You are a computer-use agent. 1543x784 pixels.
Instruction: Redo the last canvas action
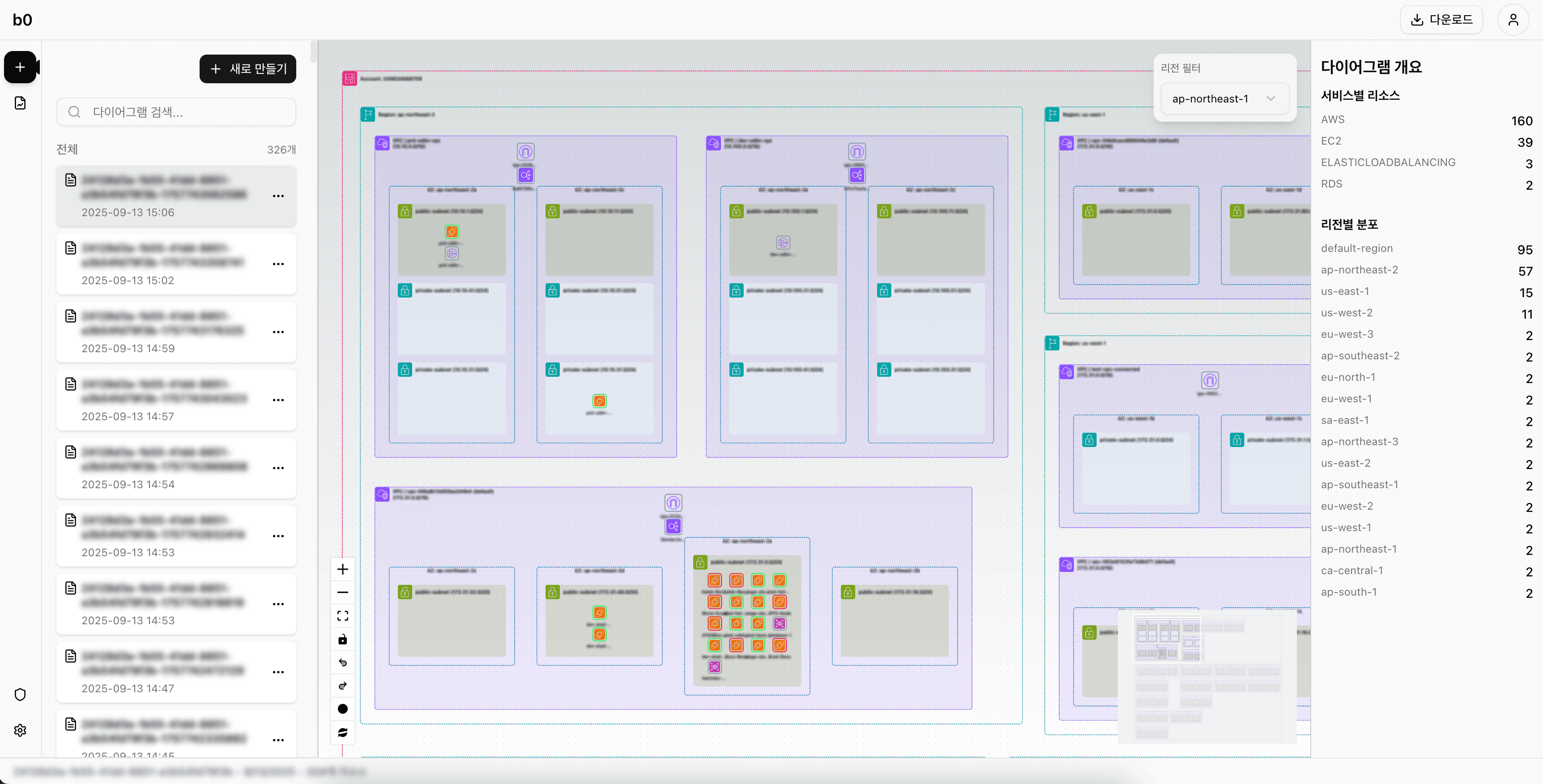pyautogui.click(x=343, y=686)
